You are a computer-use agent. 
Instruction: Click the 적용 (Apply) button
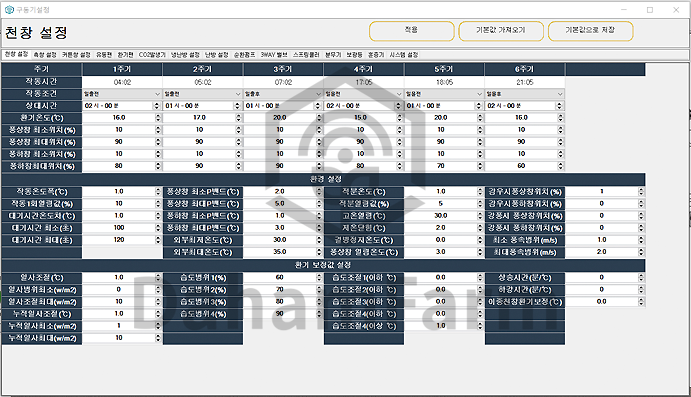[x=411, y=31]
